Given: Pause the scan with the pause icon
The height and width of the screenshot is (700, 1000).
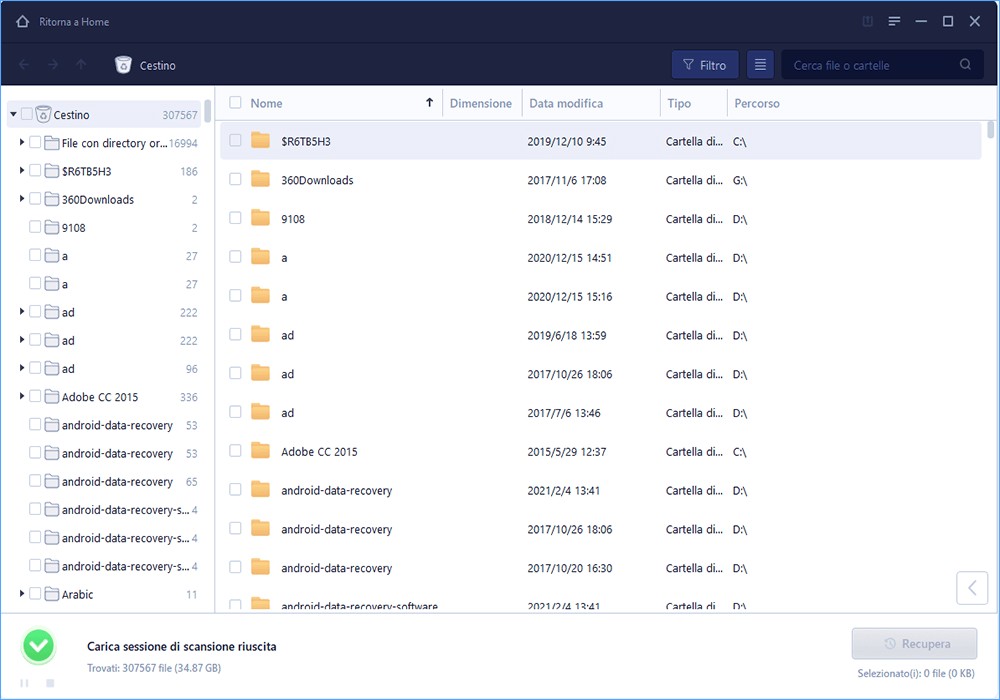Looking at the screenshot, I should coord(24,683).
